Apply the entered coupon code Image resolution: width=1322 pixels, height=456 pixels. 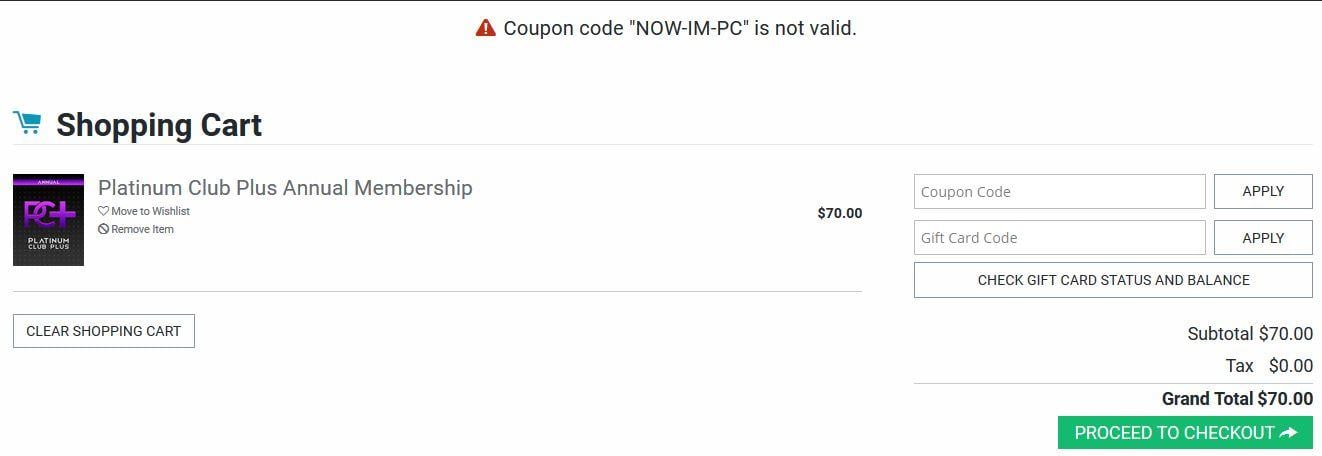pos(1262,192)
